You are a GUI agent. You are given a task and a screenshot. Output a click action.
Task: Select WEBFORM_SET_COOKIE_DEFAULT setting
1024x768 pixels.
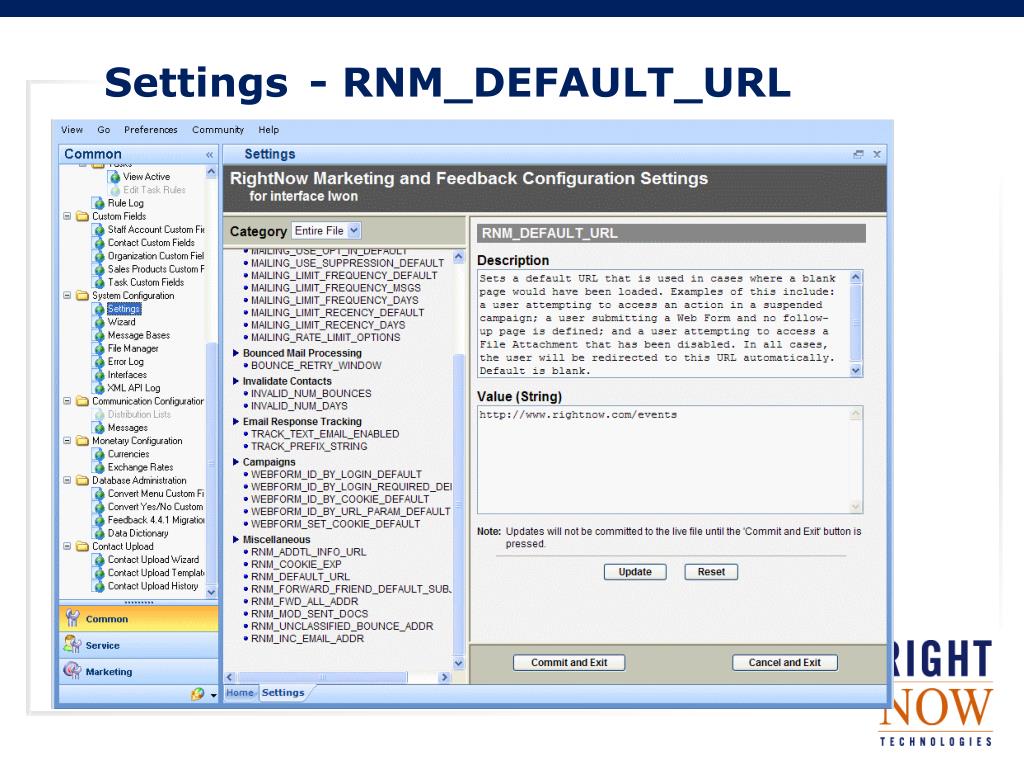pos(336,524)
